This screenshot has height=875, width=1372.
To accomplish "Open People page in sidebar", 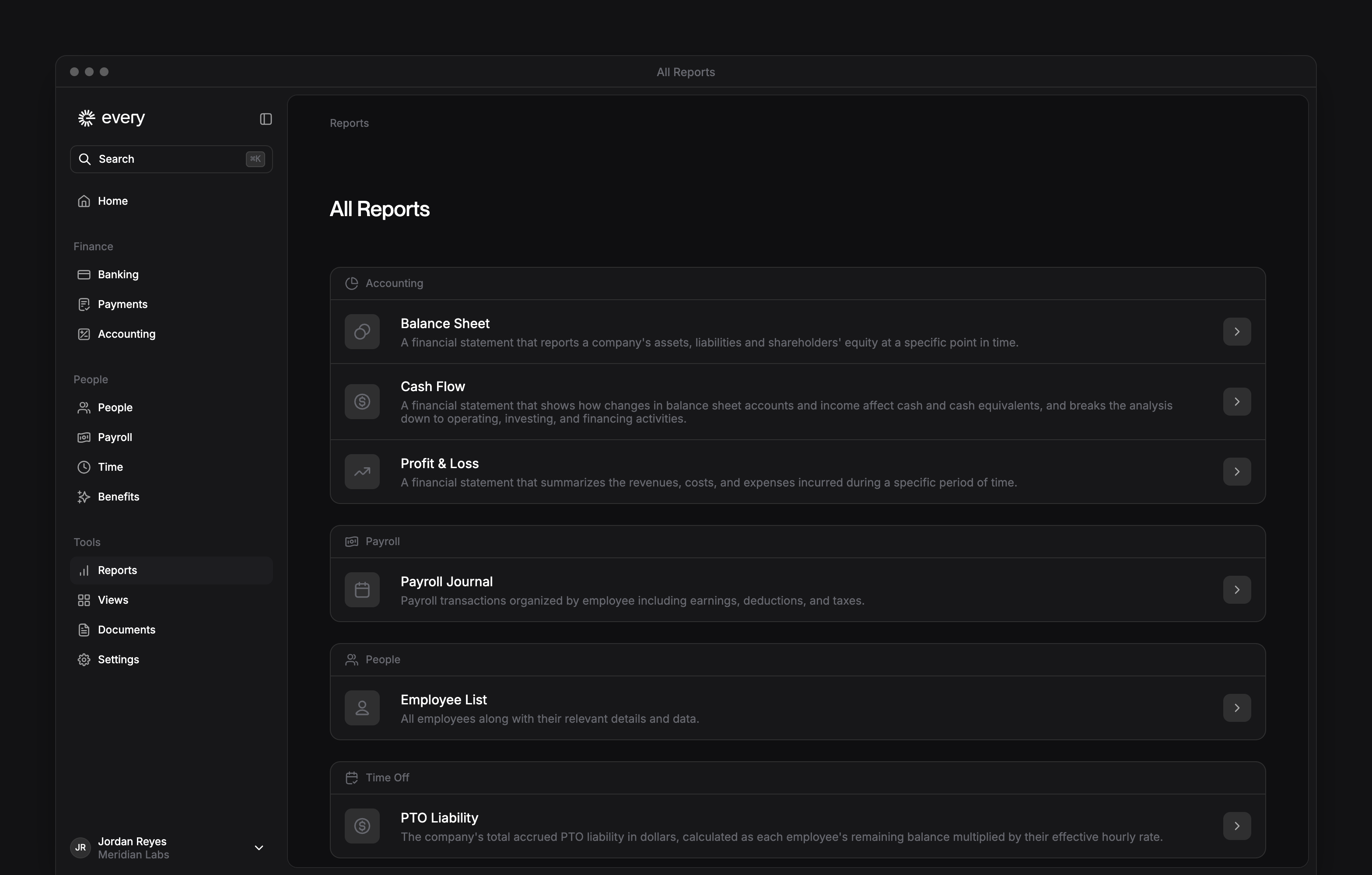I will tap(171, 407).
